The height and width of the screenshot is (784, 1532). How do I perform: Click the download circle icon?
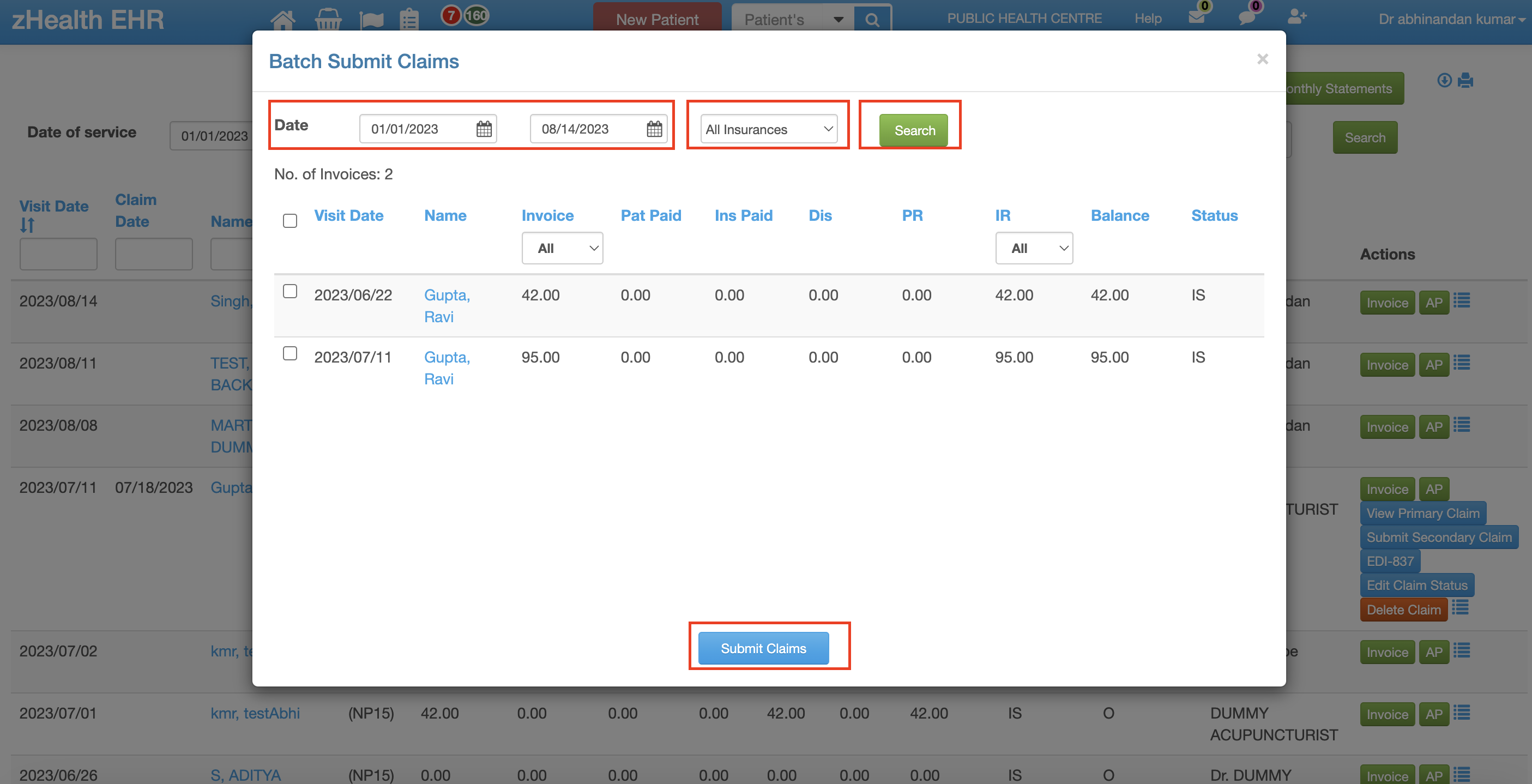(x=1444, y=80)
